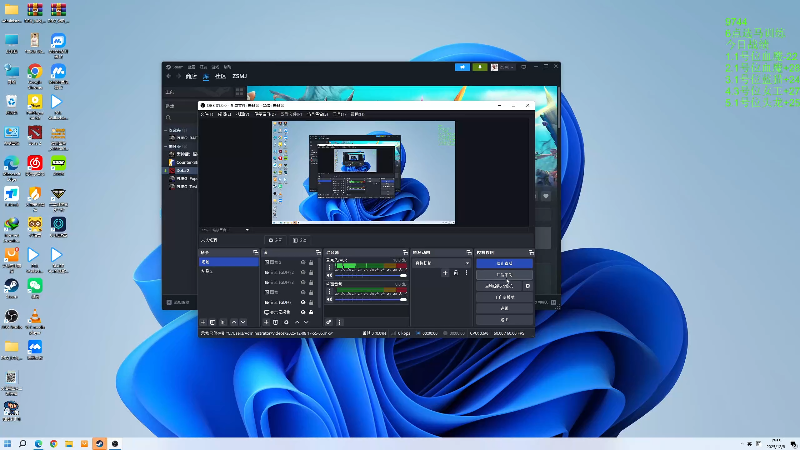Open Steam notifications with the green bell button
Image resolution: width=800 pixels, height=450 pixels.
click(x=480, y=67)
